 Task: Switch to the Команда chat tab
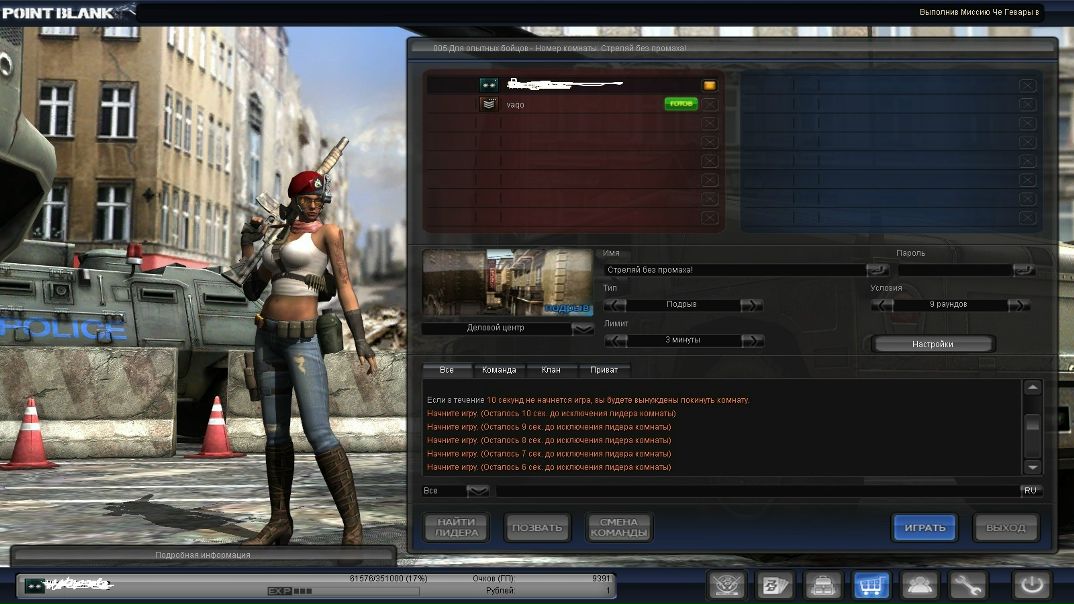(499, 370)
